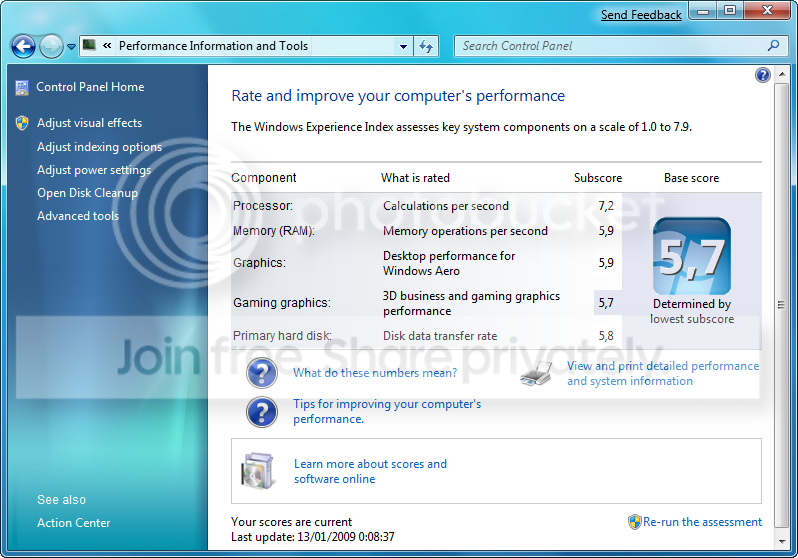Screen dimensions: 798x558
Task: Open Control Panel Home
Action: 90,87
